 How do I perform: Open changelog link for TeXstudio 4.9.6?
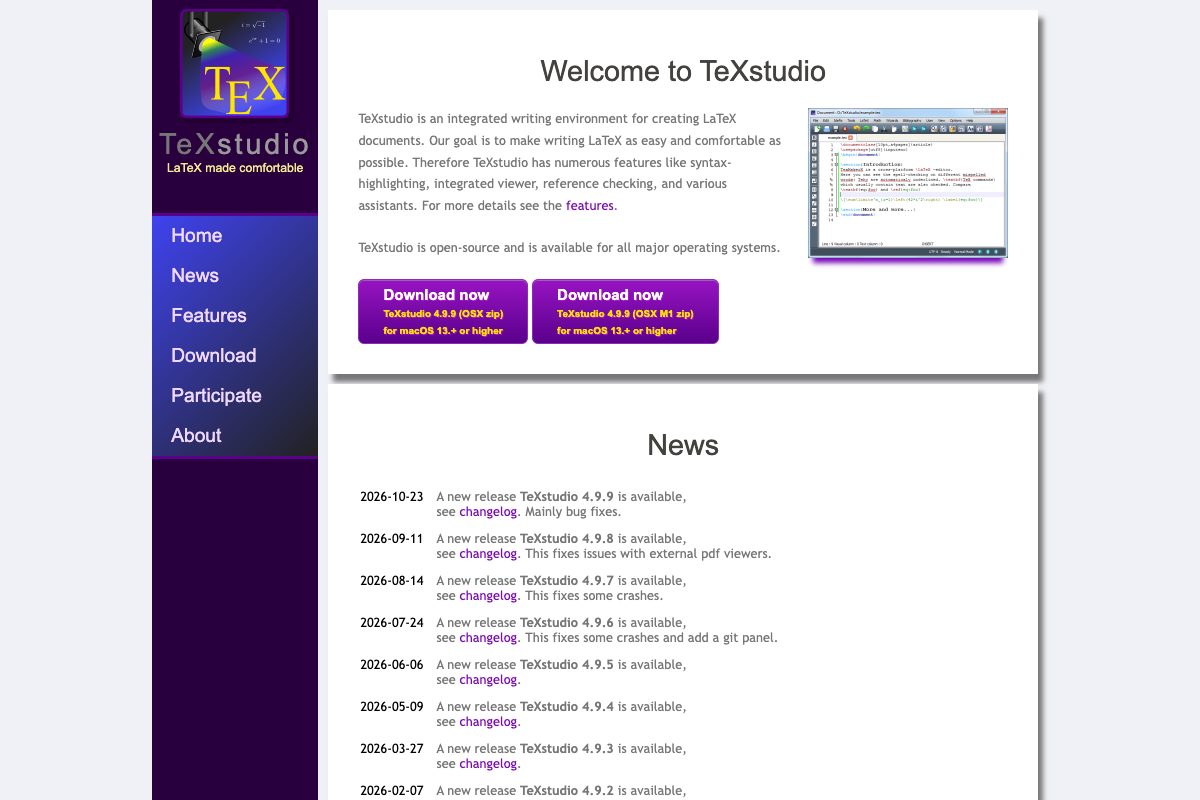point(488,638)
